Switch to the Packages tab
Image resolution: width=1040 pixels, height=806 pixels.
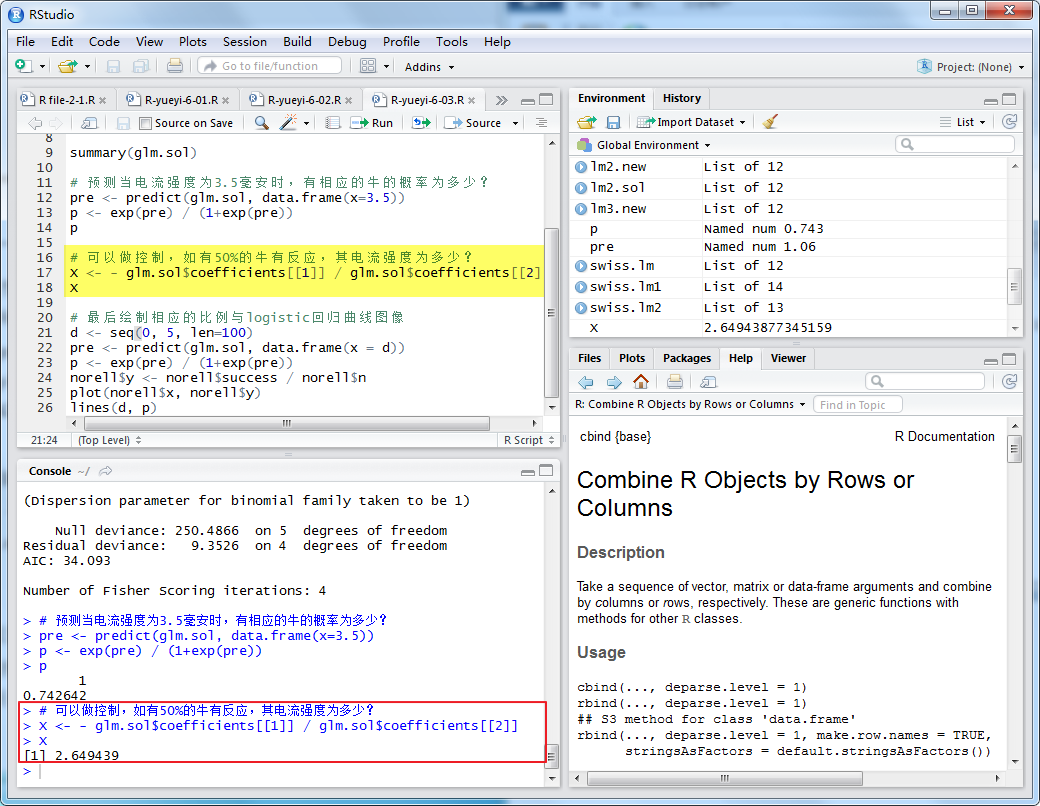point(687,358)
